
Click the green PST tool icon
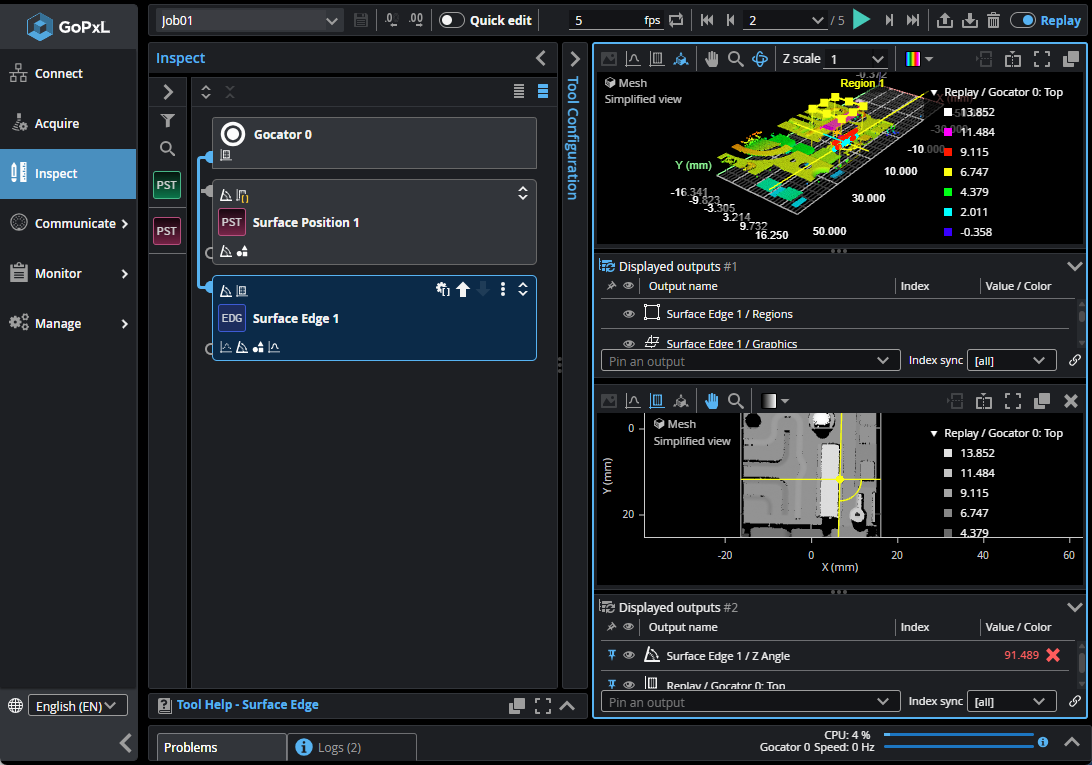(167, 185)
